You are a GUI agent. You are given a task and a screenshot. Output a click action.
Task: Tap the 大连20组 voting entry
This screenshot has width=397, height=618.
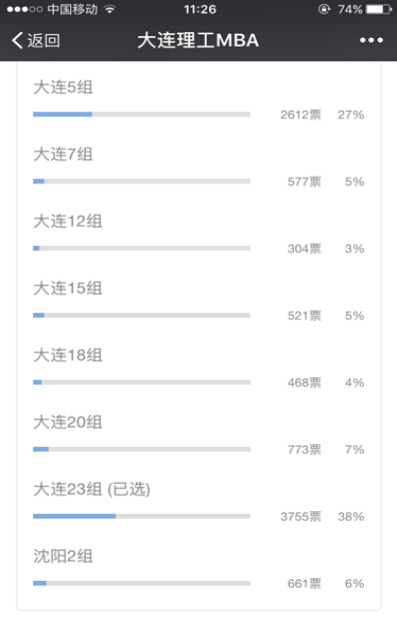199,434
